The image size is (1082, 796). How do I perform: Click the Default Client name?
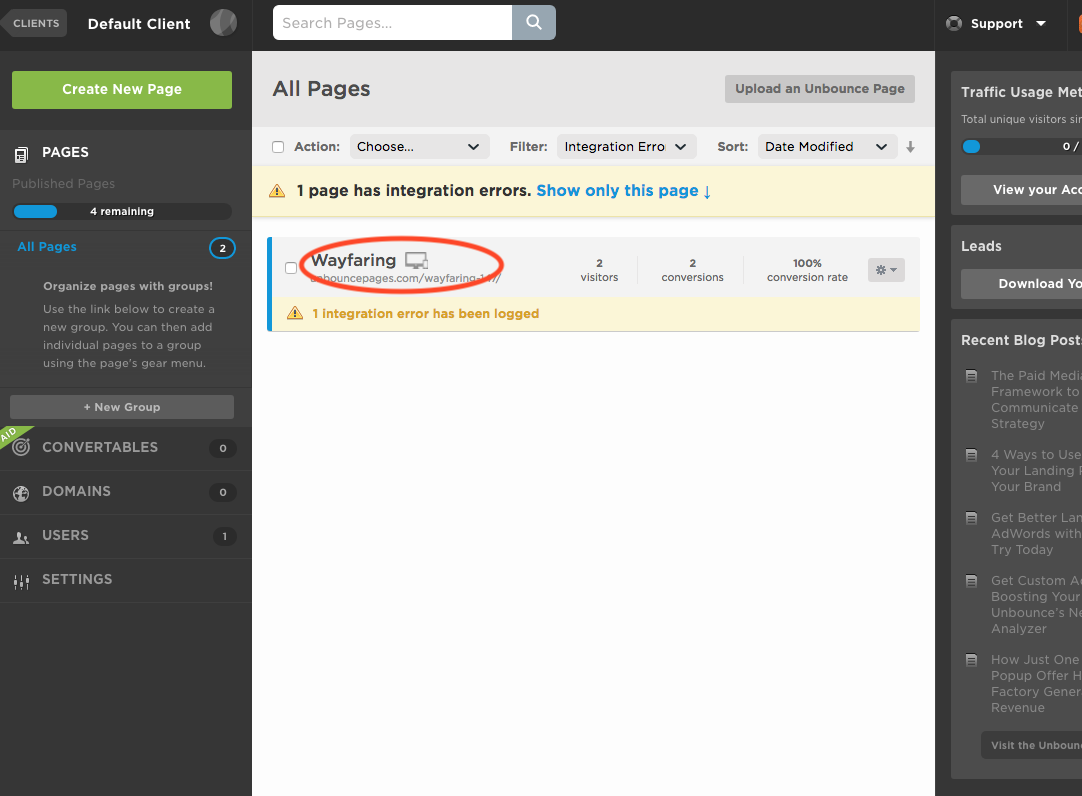pos(139,24)
